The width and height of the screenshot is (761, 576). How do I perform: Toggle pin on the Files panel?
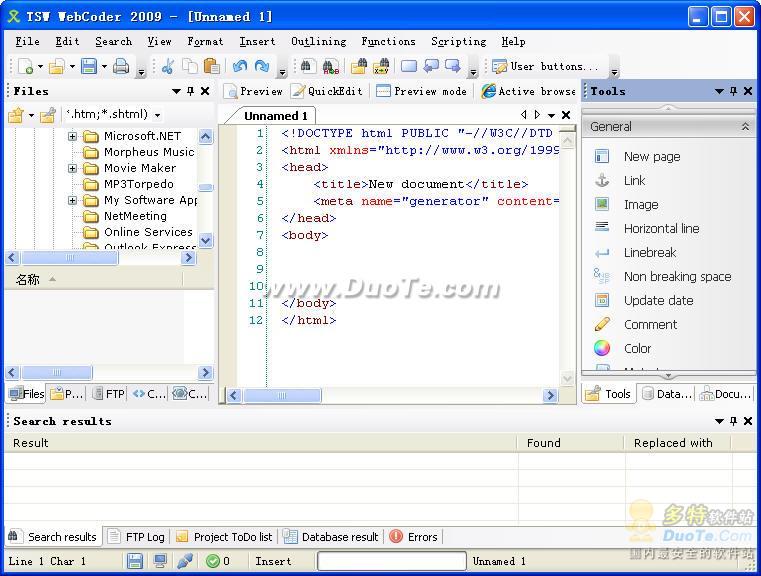point(191,91)
